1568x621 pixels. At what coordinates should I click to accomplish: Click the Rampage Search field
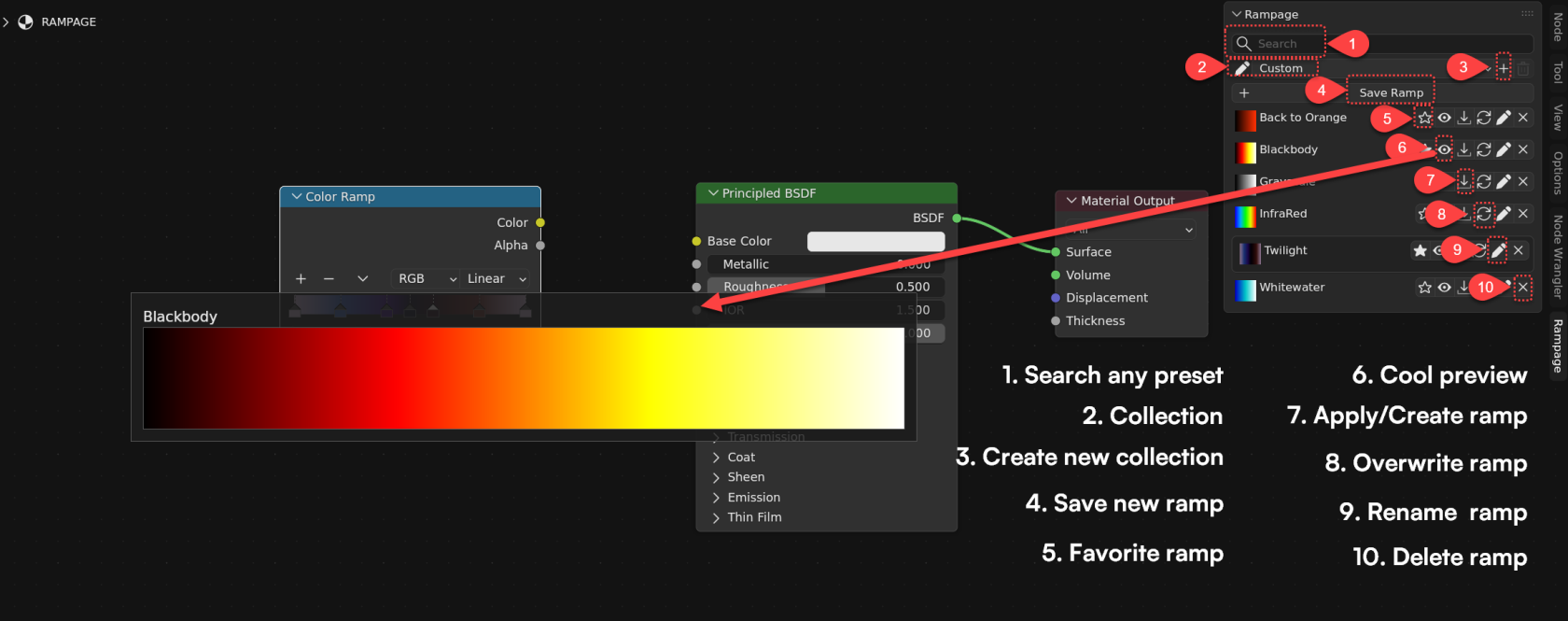1381,44
